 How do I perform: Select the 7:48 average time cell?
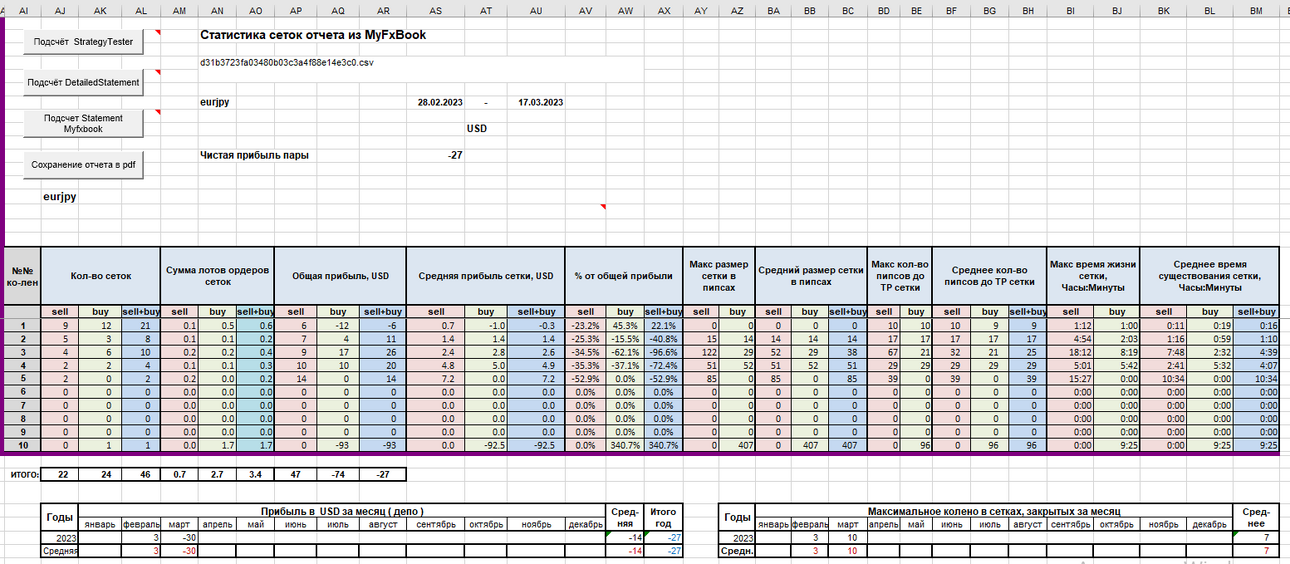[x=1164, y=352]
